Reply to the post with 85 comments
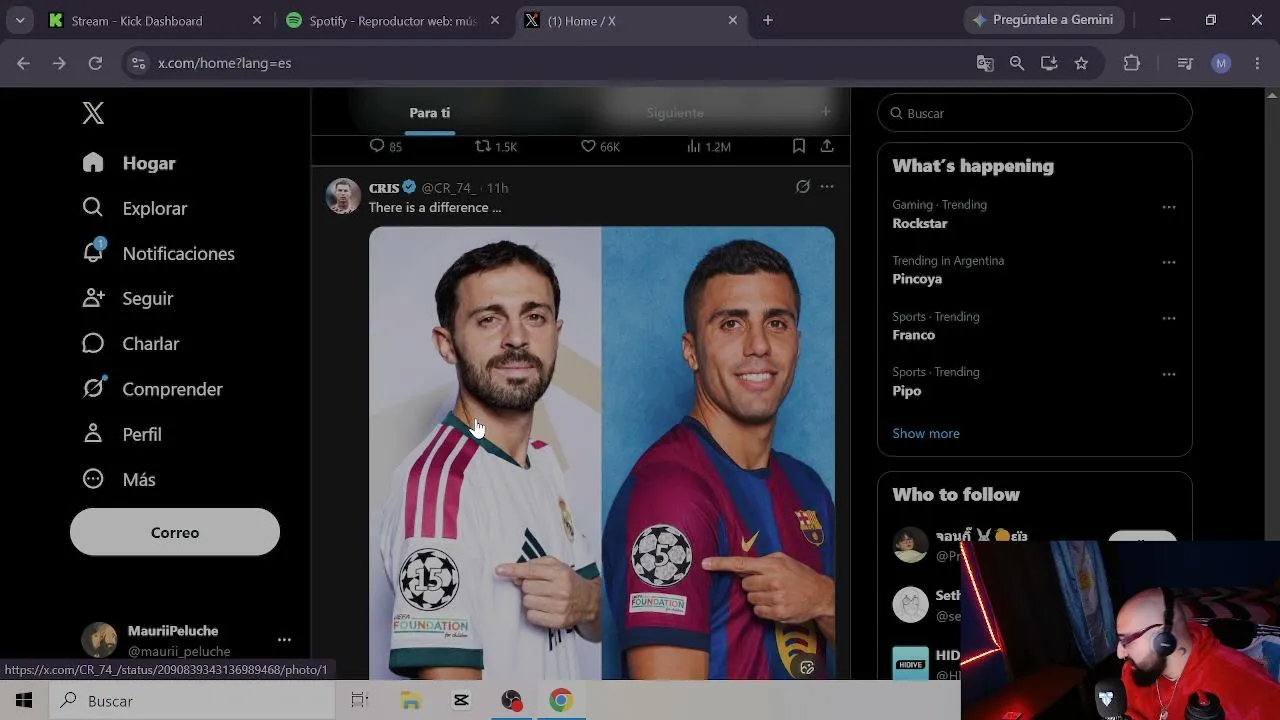1280x720 pixels. 385,146
